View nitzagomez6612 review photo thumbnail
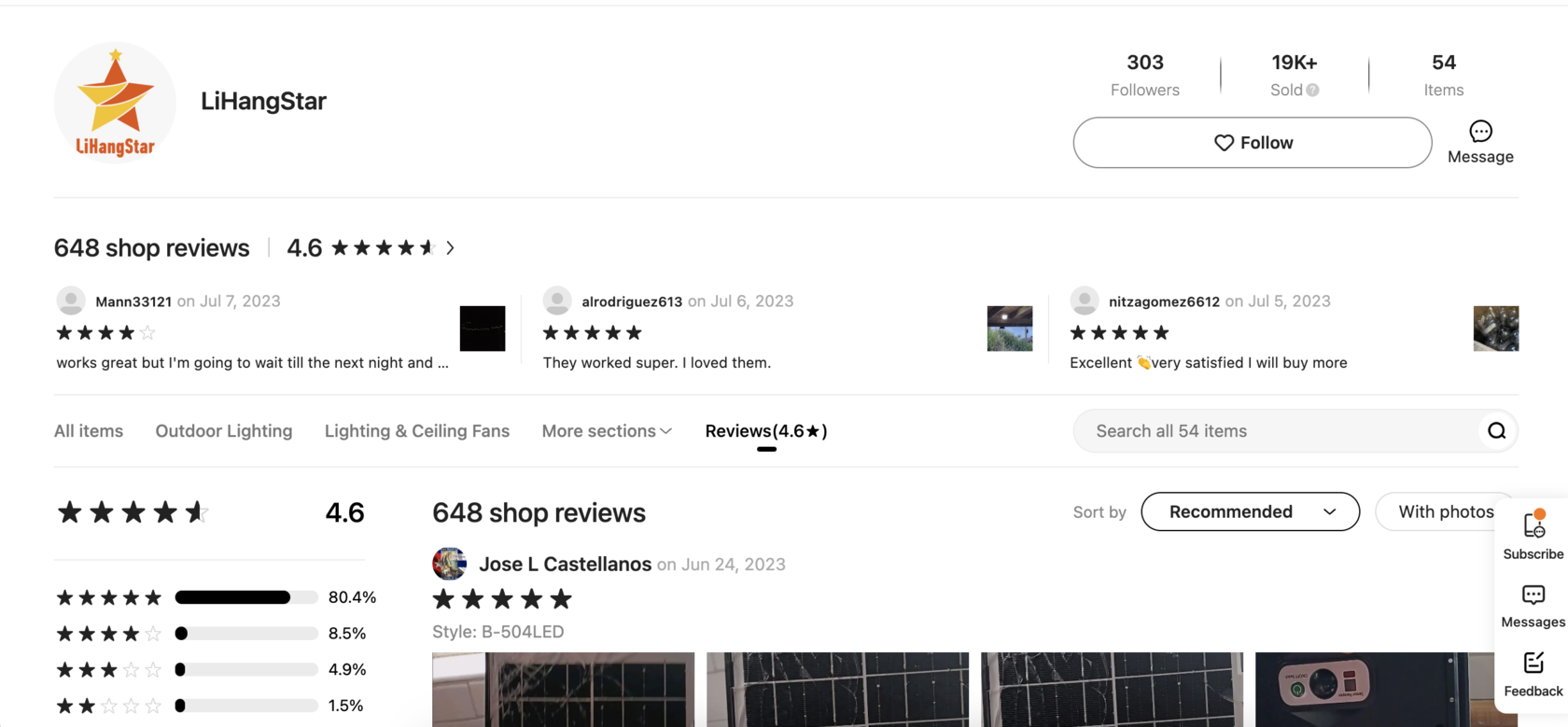Screen dimensions: 1568x727 (x=1496, y=329)
